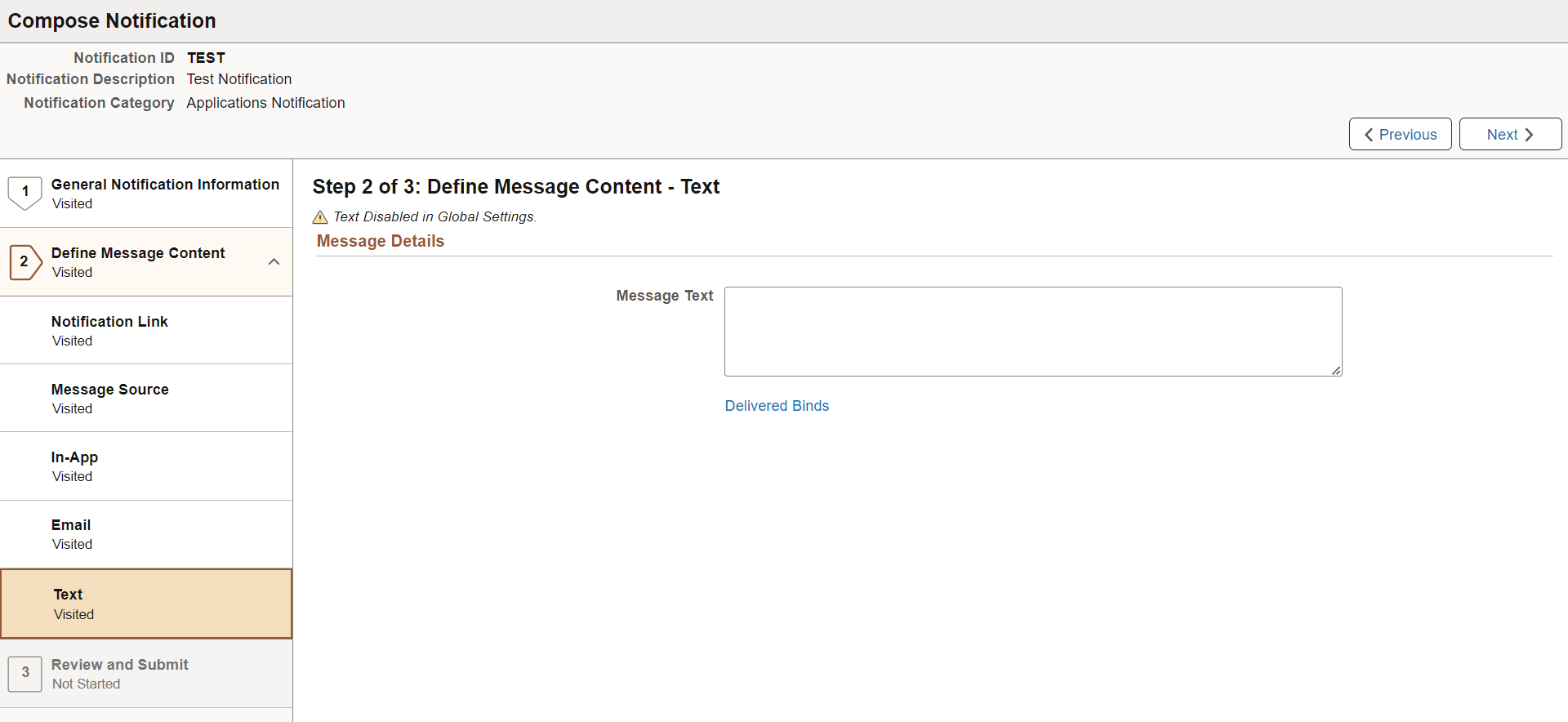Select the highlighted Text substep
Screen dimensions: 1568x722
(x=146, y=604)
